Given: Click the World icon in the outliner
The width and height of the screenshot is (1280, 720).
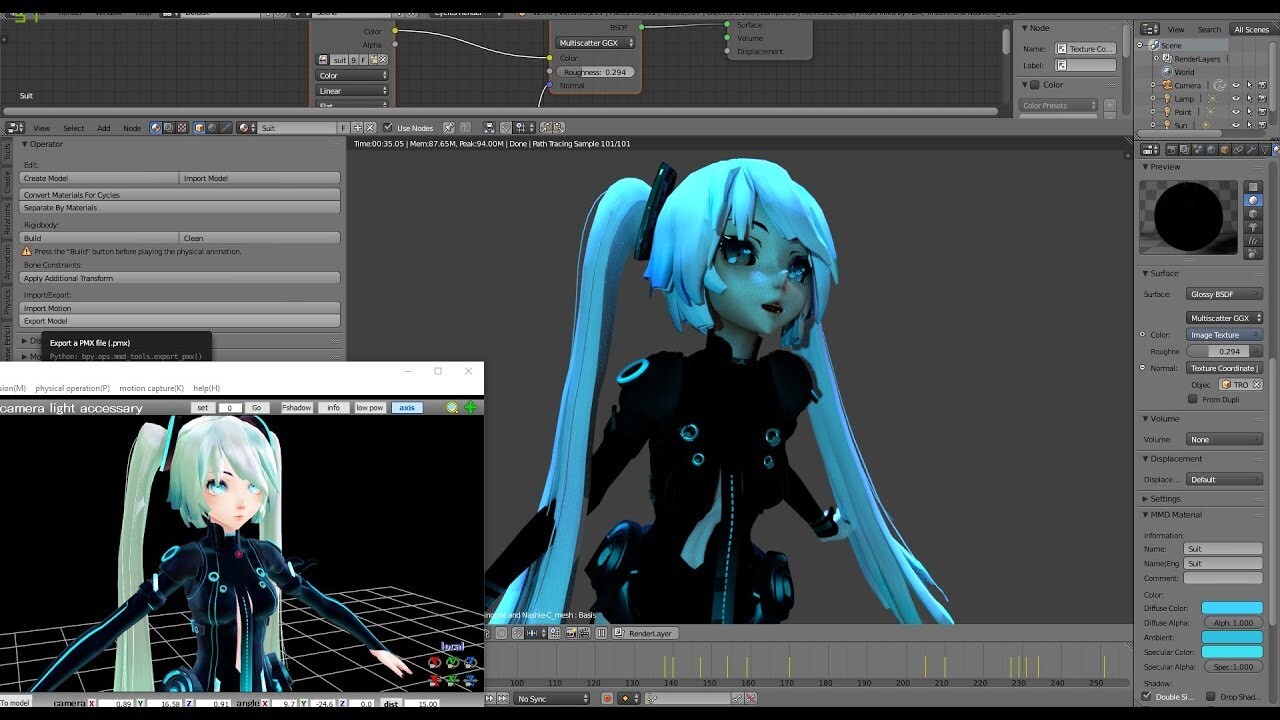Looking at the screenshot, I should [x=1166, y=72].
